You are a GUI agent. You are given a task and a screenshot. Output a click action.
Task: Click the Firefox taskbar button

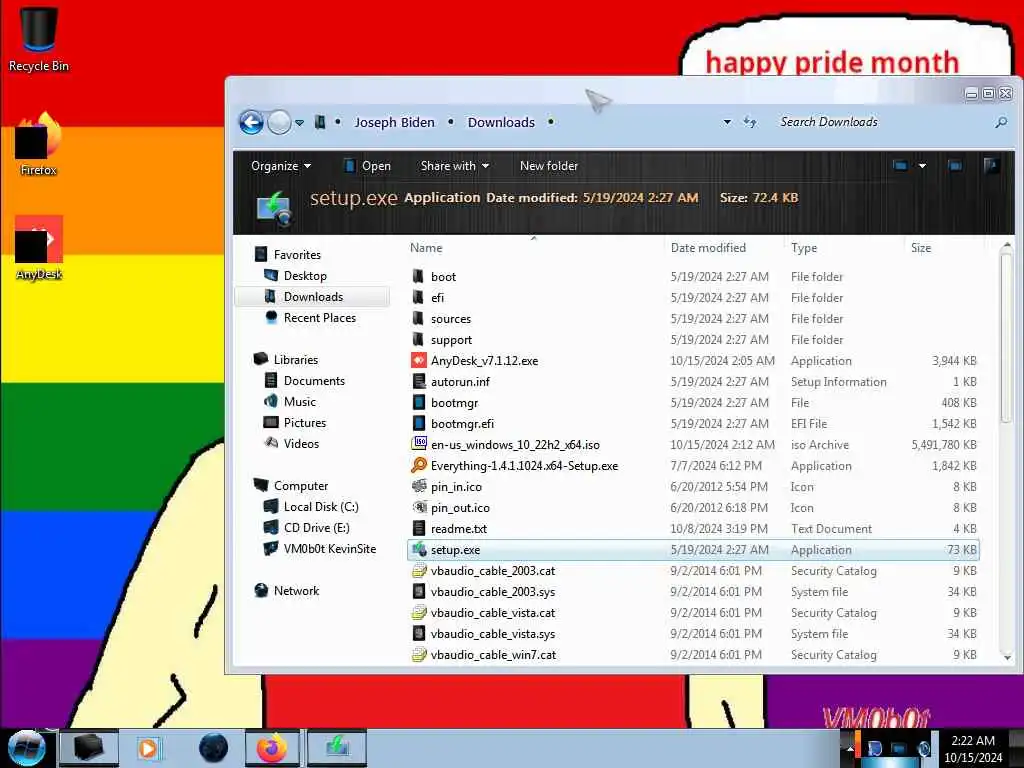click(272, 748)
